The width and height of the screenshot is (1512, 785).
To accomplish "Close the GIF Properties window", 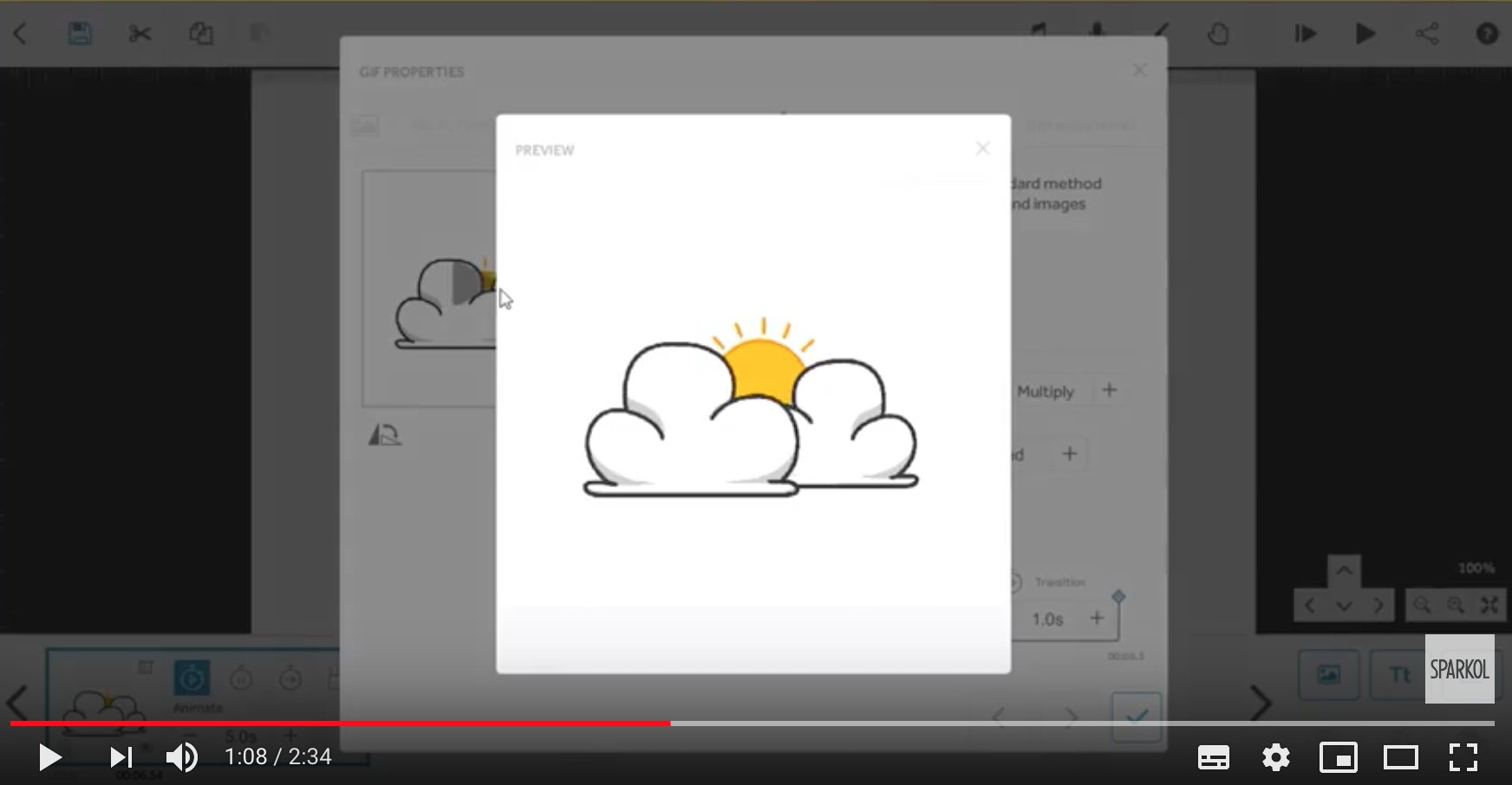I will (x=1139, y=70).
